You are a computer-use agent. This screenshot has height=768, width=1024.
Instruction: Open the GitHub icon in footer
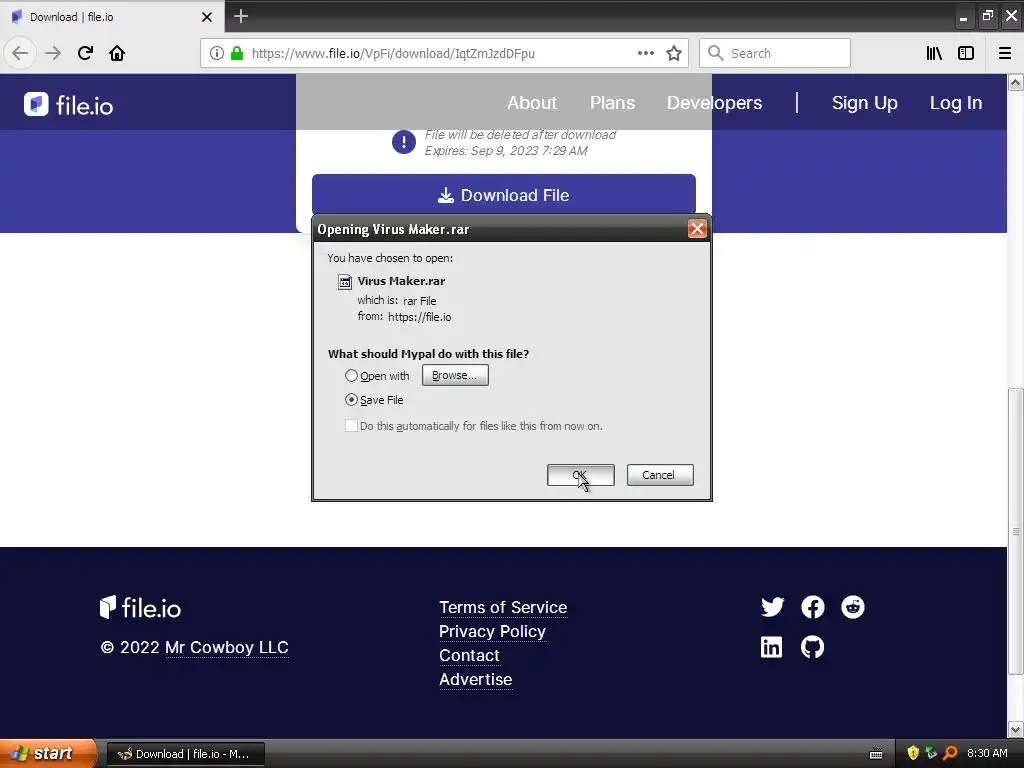(812, 647)
